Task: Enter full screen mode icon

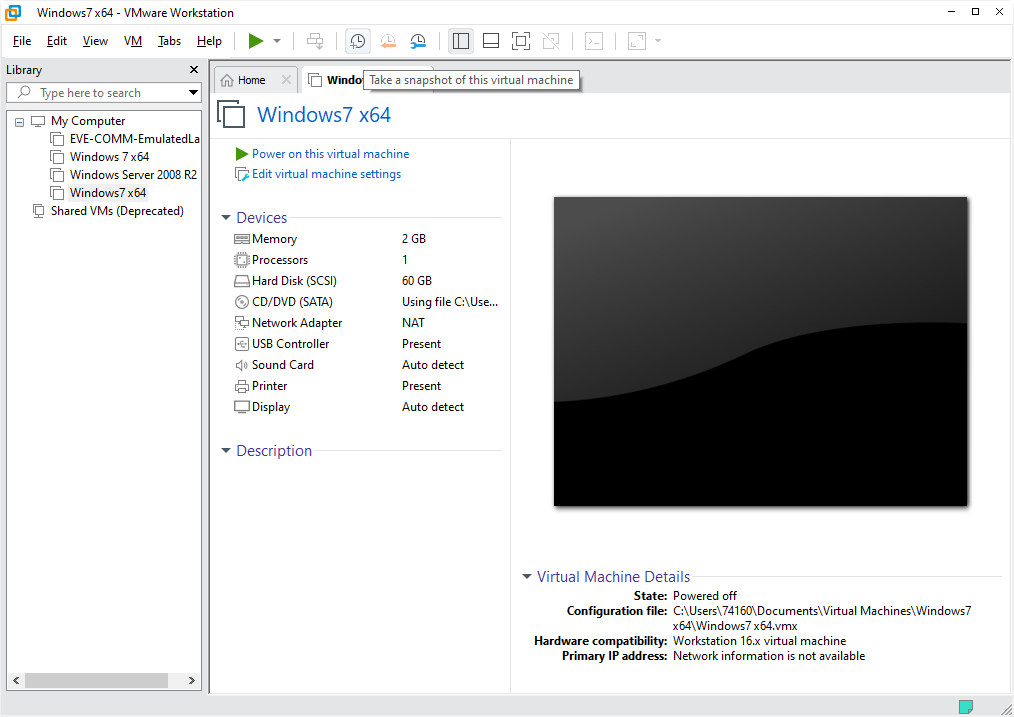Action: [521, 41]
